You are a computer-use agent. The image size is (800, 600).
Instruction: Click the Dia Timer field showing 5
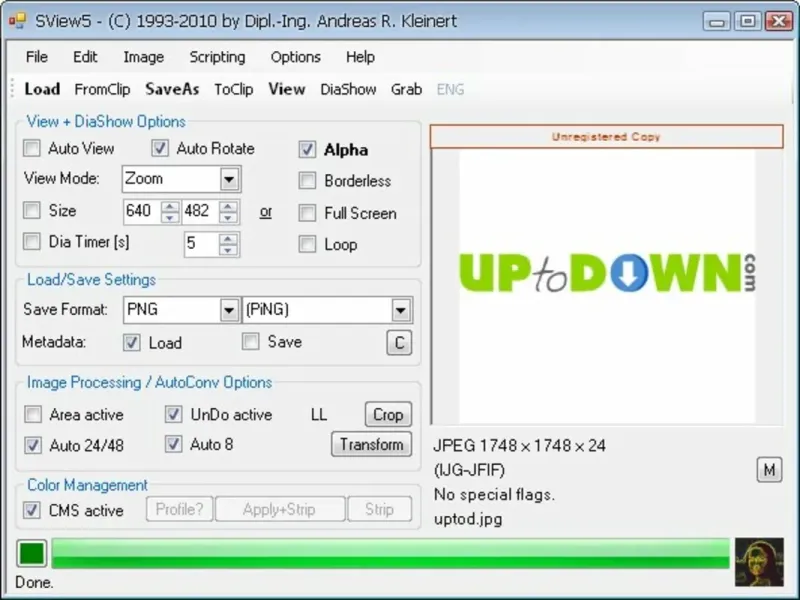pyautogui.click(x=202, y=244)
